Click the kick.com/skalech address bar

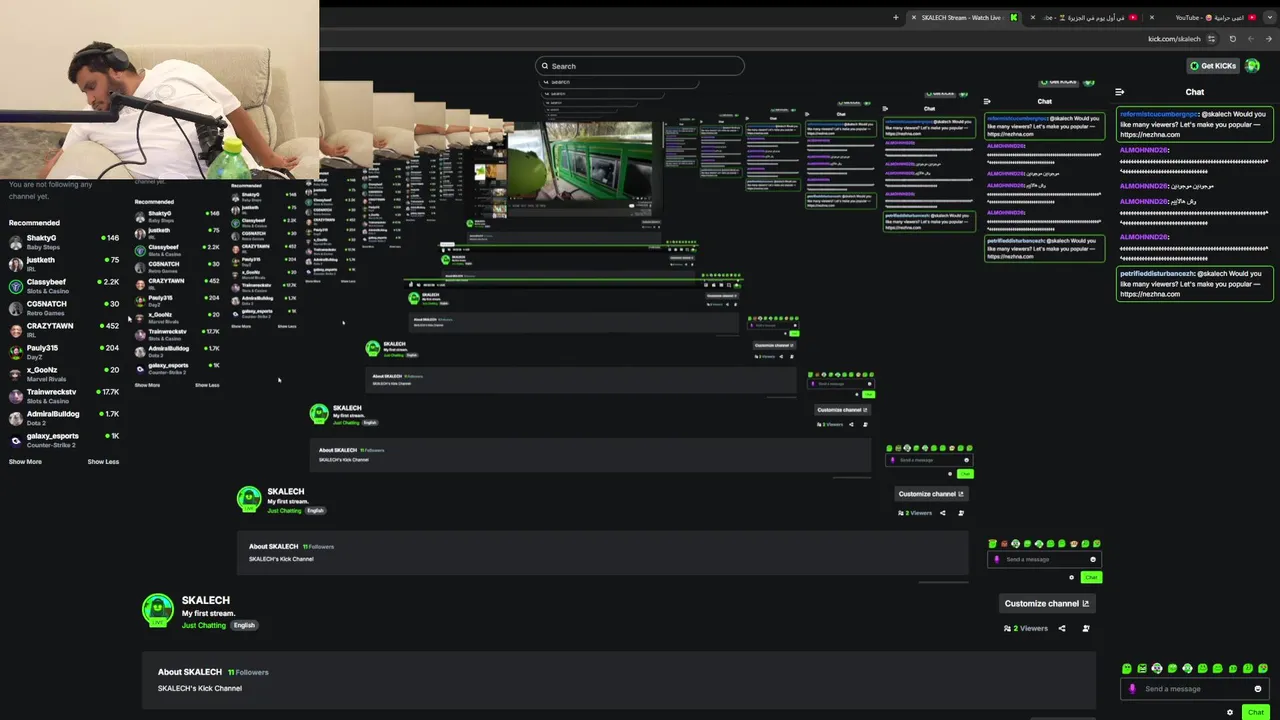point(1174,39)
